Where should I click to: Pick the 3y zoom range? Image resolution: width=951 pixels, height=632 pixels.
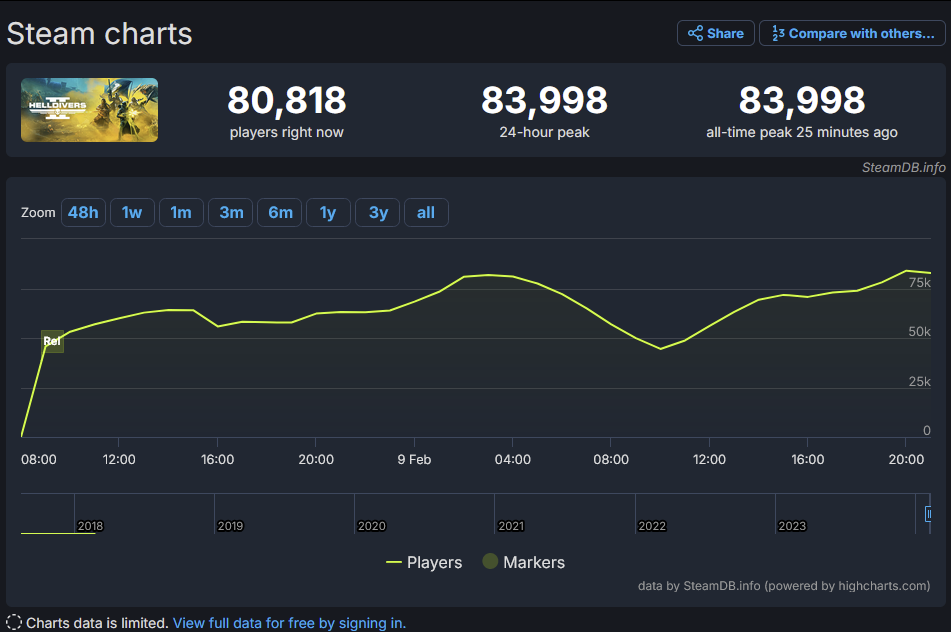378,213
